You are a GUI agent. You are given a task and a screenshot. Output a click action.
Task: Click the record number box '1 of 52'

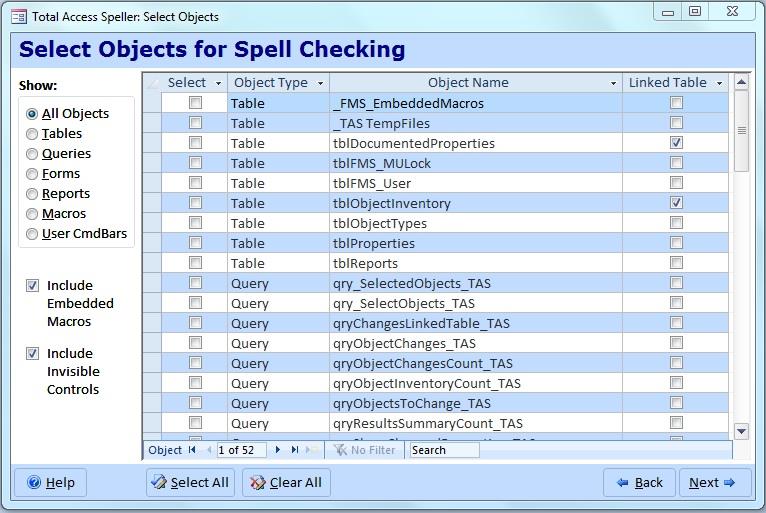click(x=241, y=450)
